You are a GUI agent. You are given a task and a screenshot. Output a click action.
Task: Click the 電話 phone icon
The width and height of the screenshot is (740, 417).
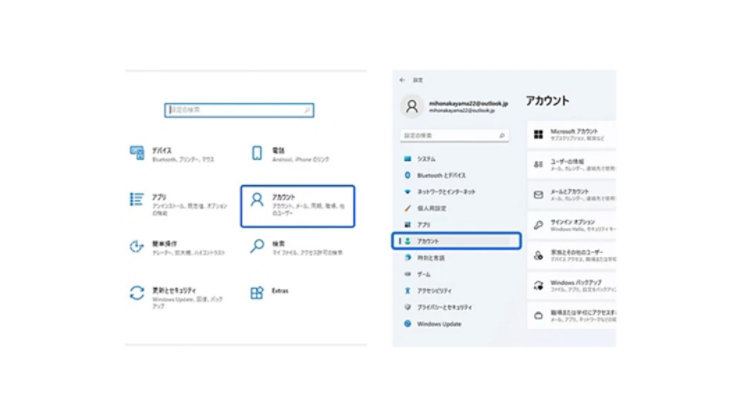[x=257, y=153]
